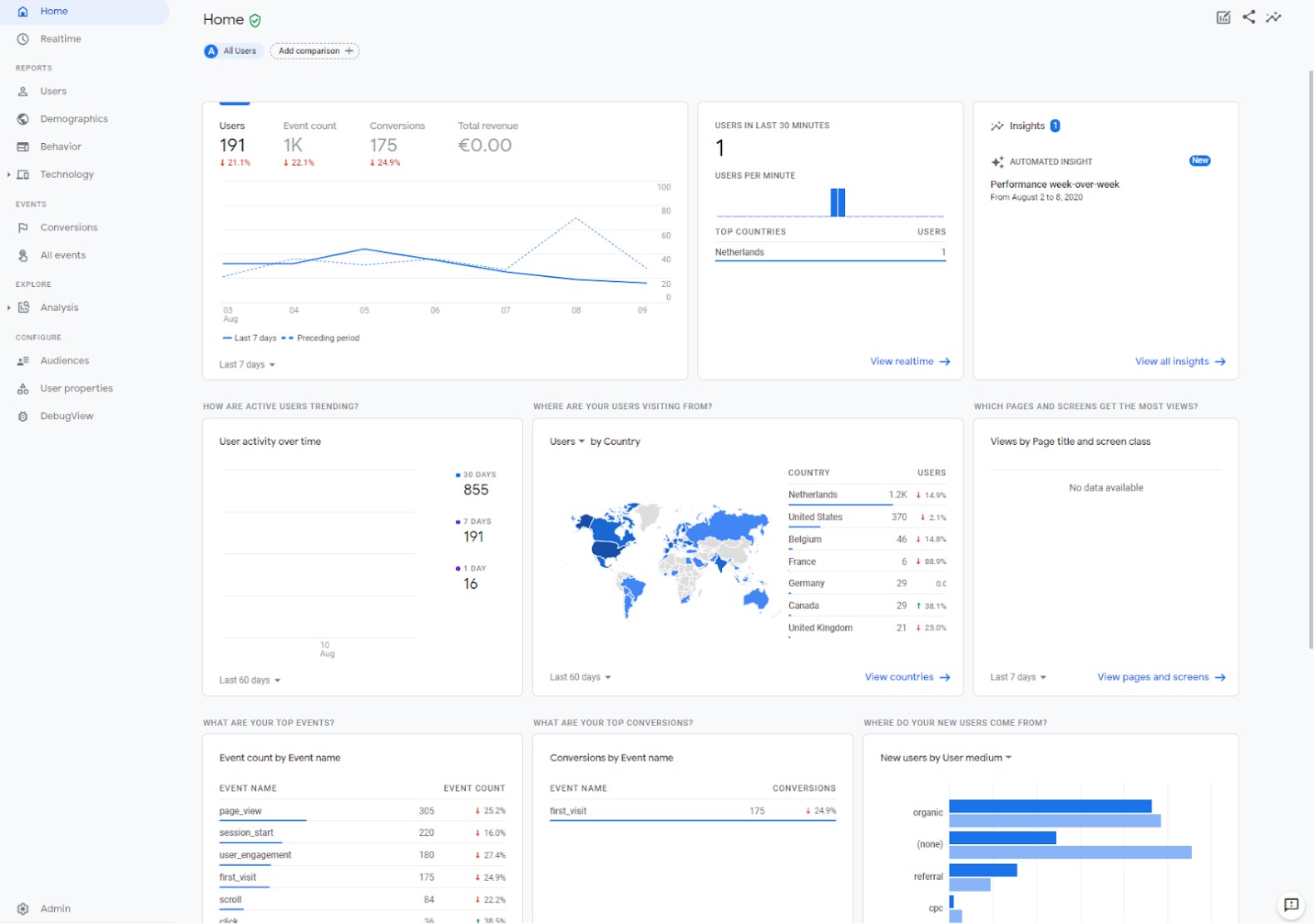Open New users by User medium dropdown

[946, 758]
